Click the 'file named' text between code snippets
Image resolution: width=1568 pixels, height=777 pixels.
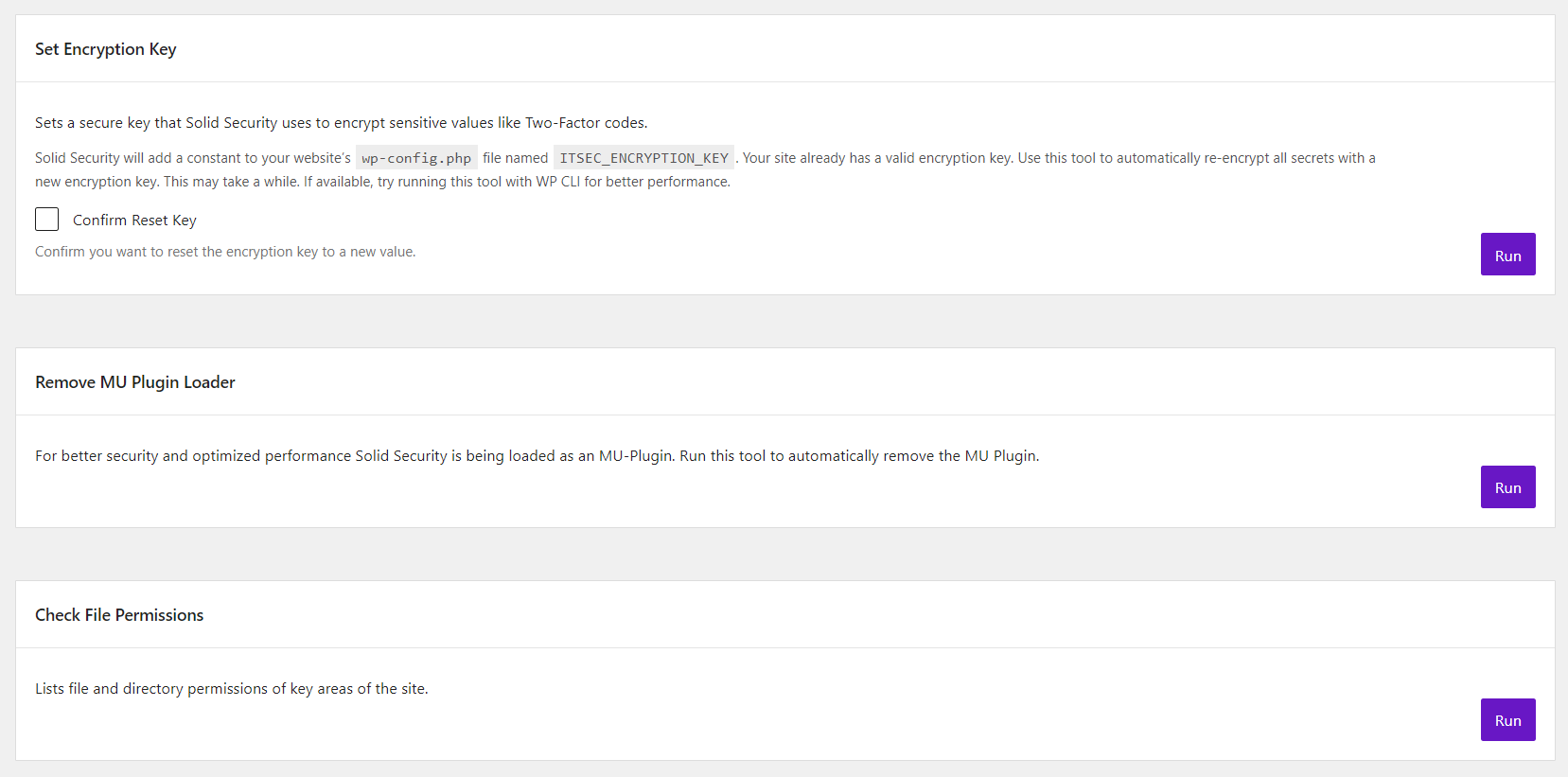pos(515,158)
